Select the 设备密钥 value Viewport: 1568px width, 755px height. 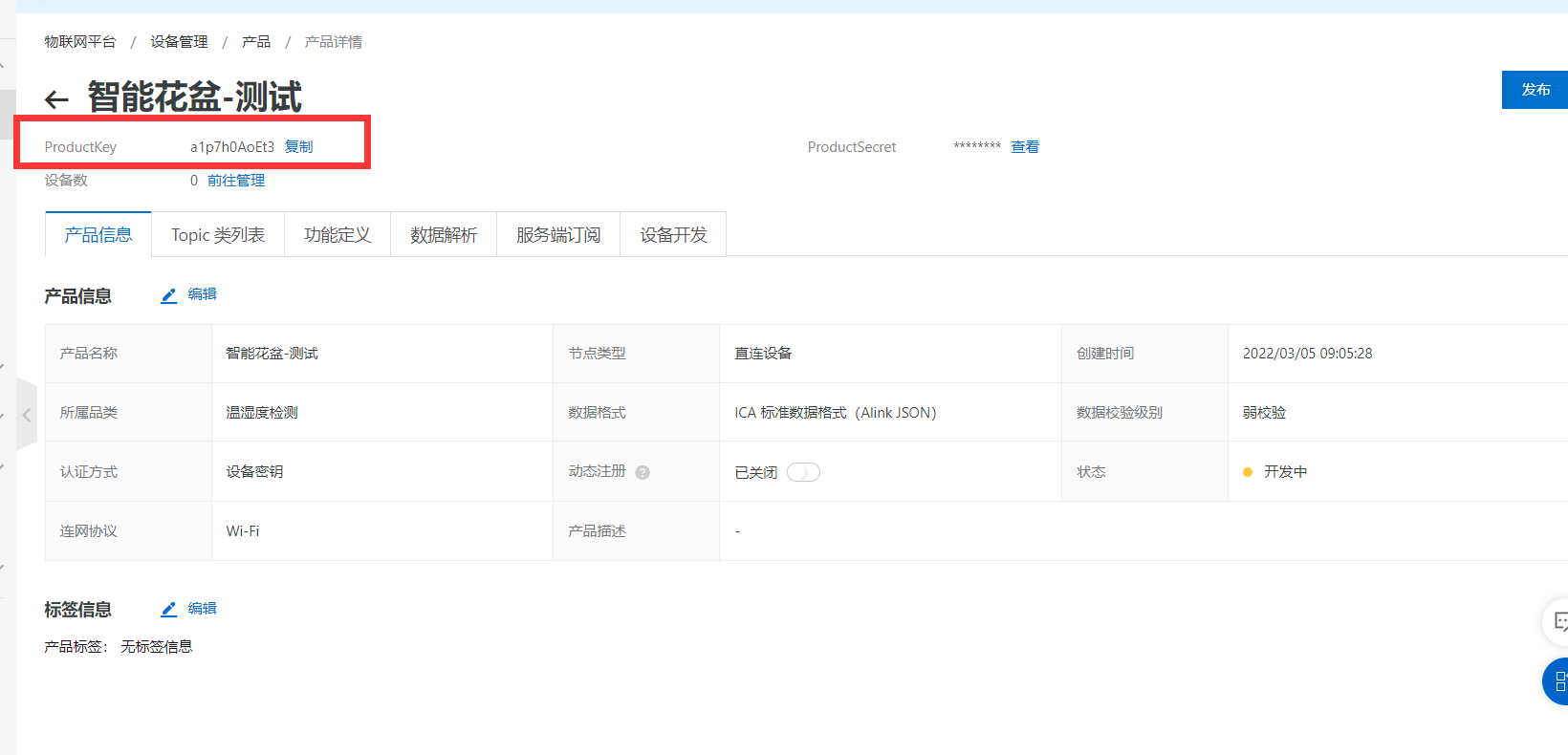click(x=254, y=472)
